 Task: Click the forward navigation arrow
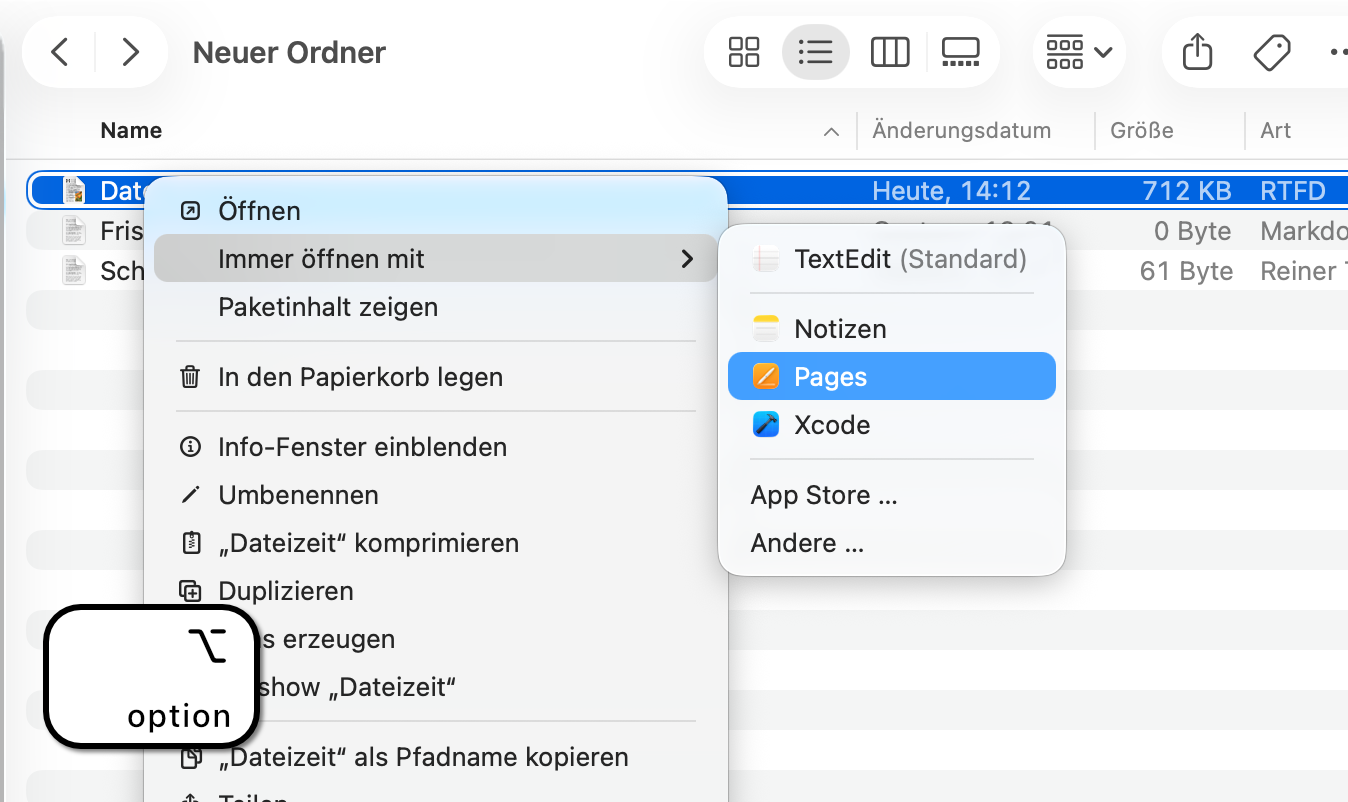(130, 52)
